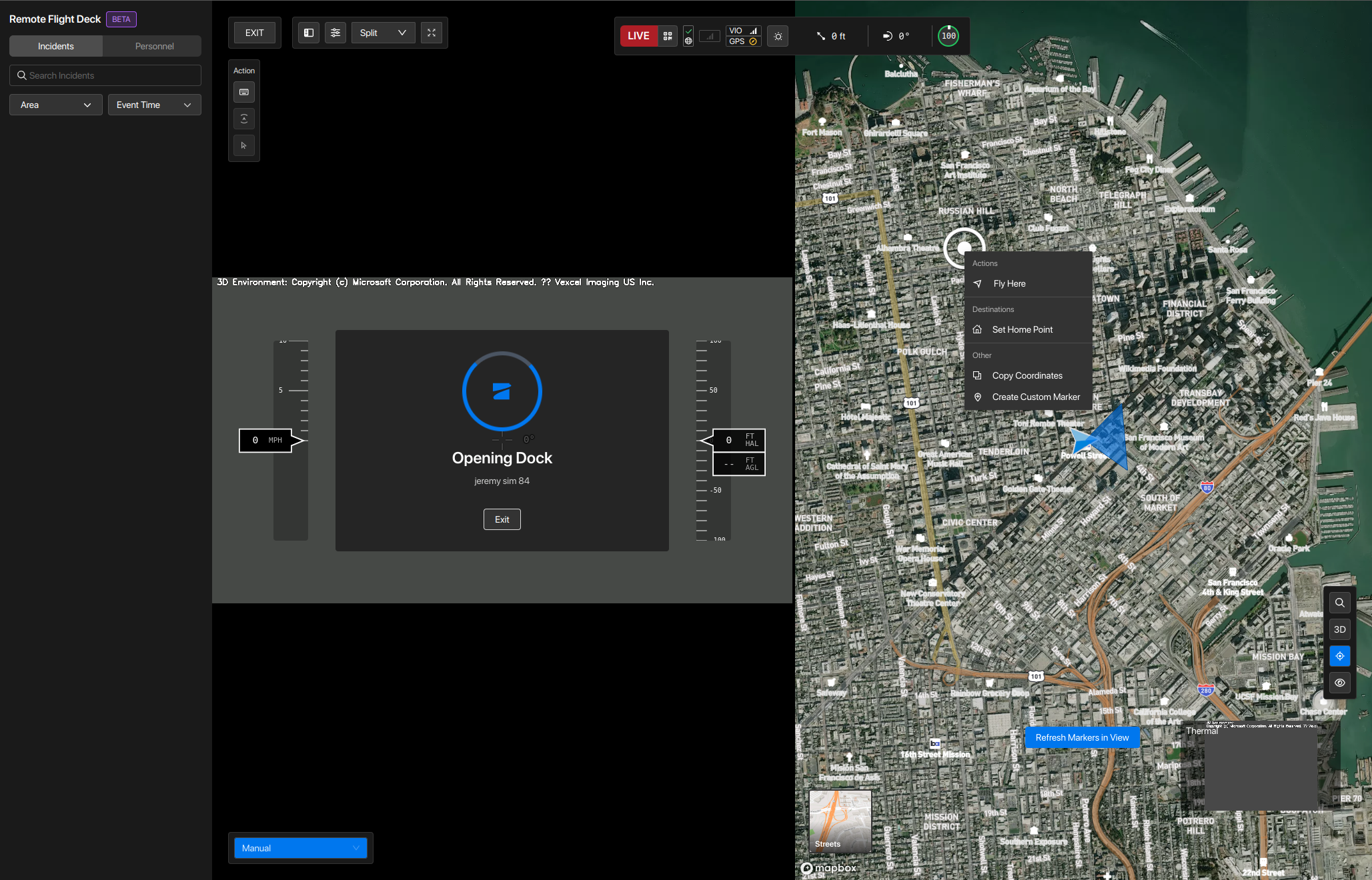Toggle the 3D map view
1372x880 pixels.
point(1339,629)
